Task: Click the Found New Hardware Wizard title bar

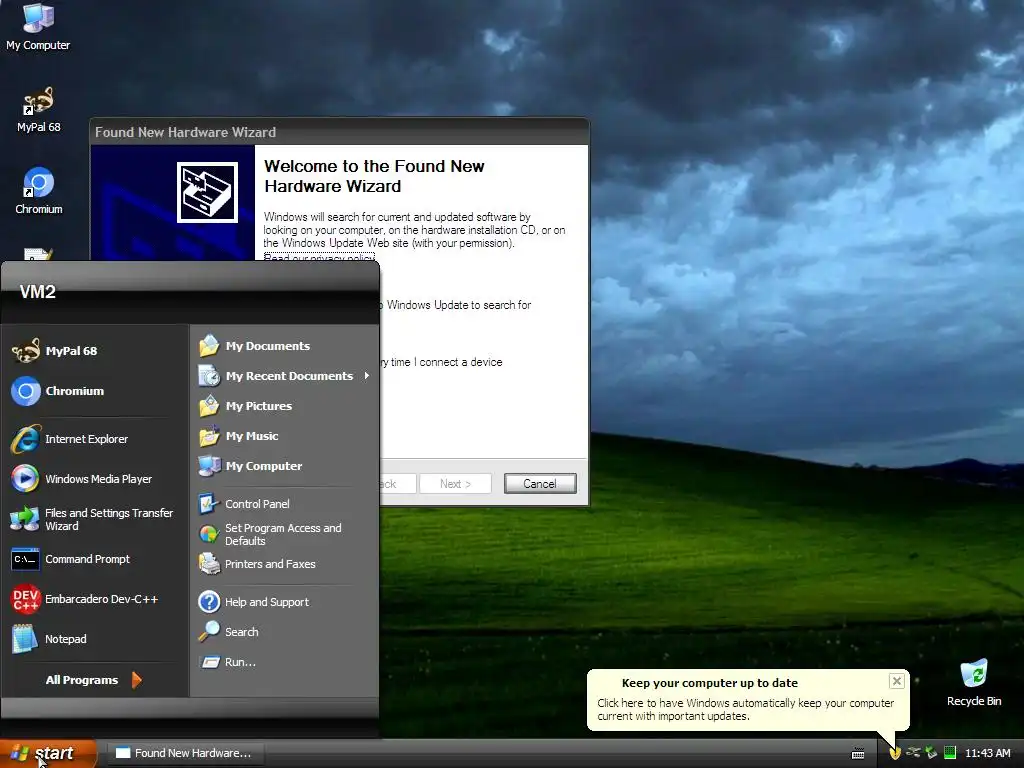Action: pyautogui.click(x=340, y=132)
